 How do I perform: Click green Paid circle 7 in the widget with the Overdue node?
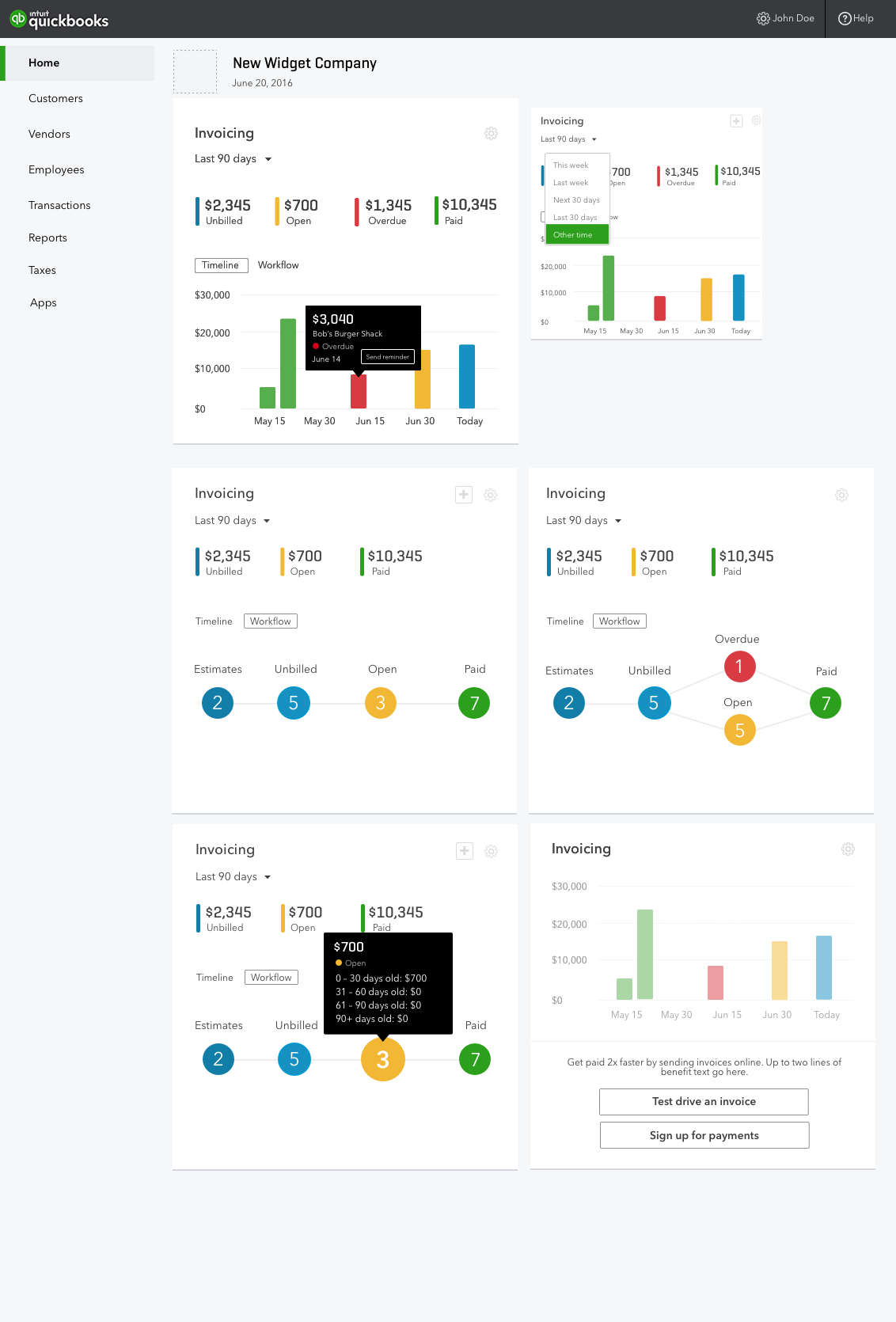pyautogui.click(x=826, y=703)
